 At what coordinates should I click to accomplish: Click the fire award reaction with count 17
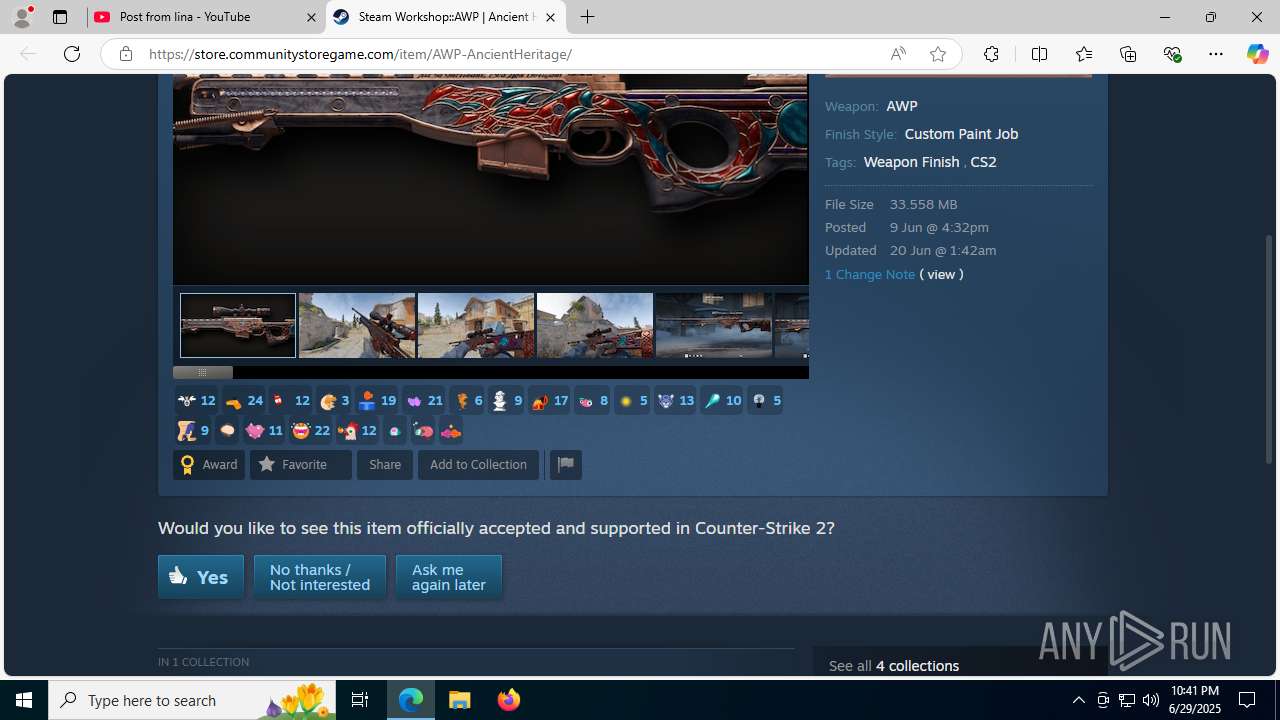coord(549,401)
